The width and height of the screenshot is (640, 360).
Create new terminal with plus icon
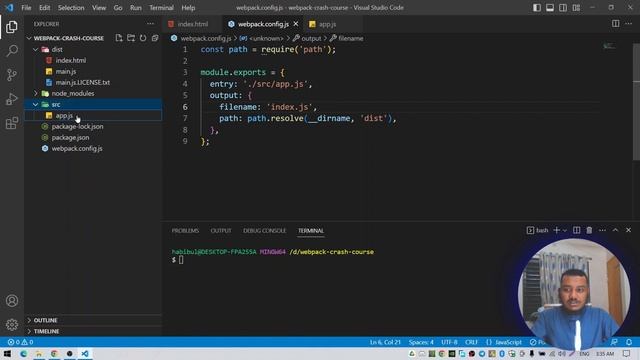coord(556,230)
